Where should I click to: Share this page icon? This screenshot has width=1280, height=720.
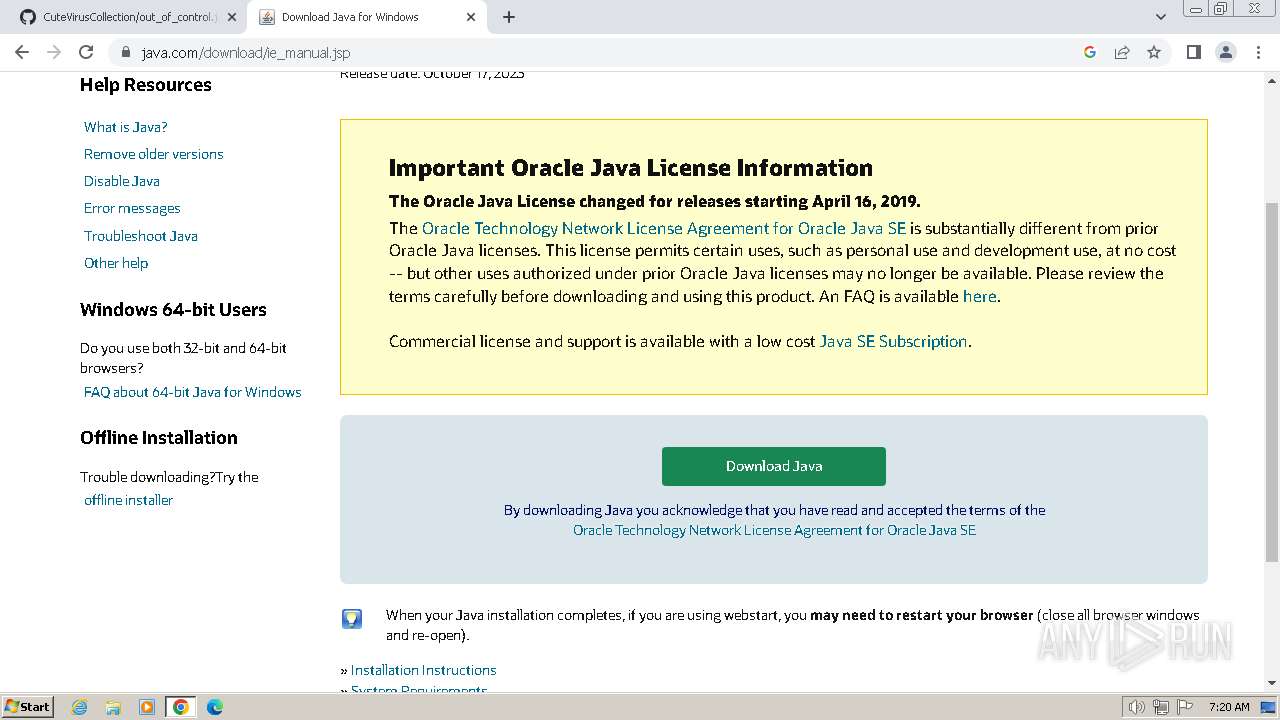[1122, 52]
